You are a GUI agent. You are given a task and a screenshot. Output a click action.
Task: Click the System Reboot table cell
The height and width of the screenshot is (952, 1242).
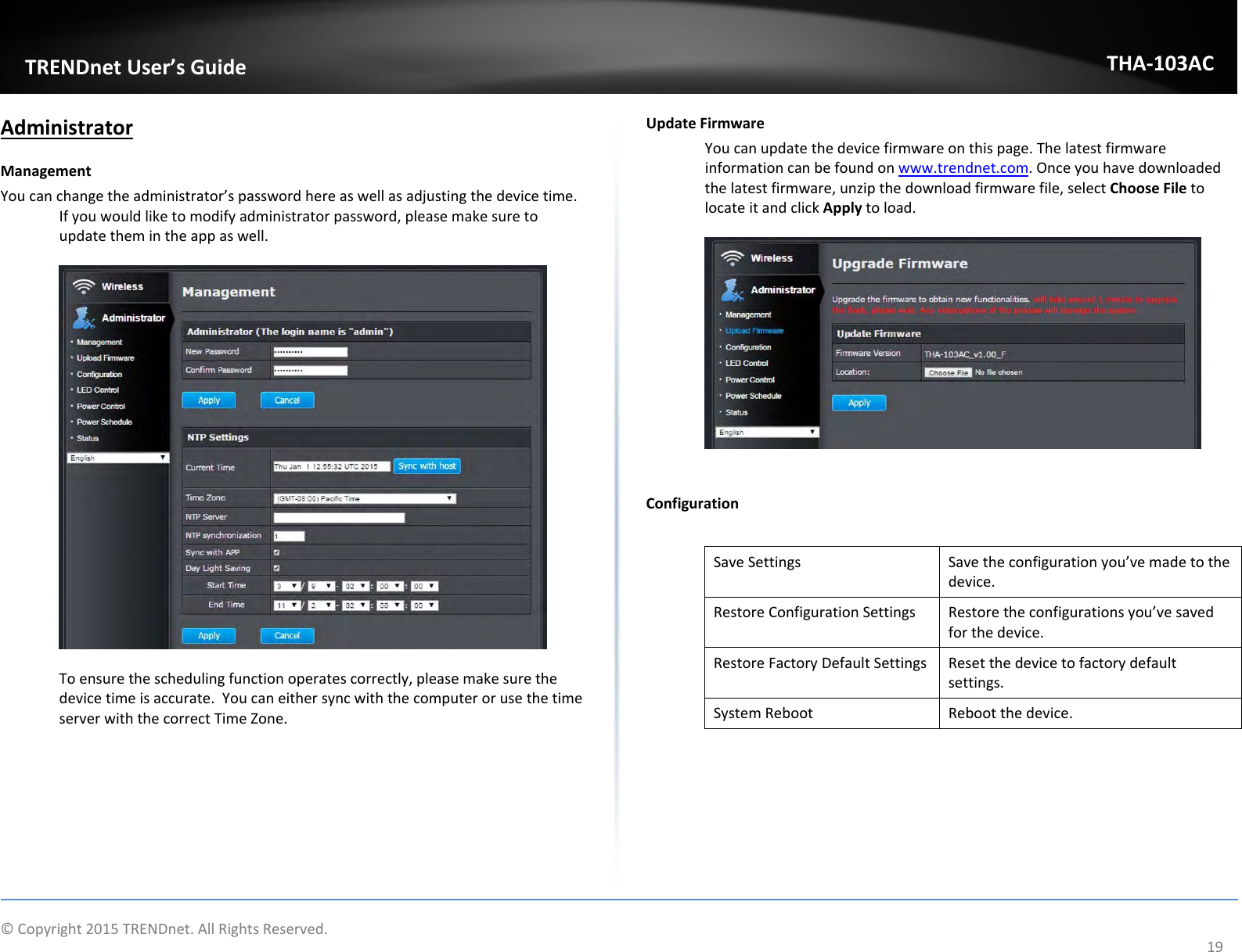(x=822, y=713)
